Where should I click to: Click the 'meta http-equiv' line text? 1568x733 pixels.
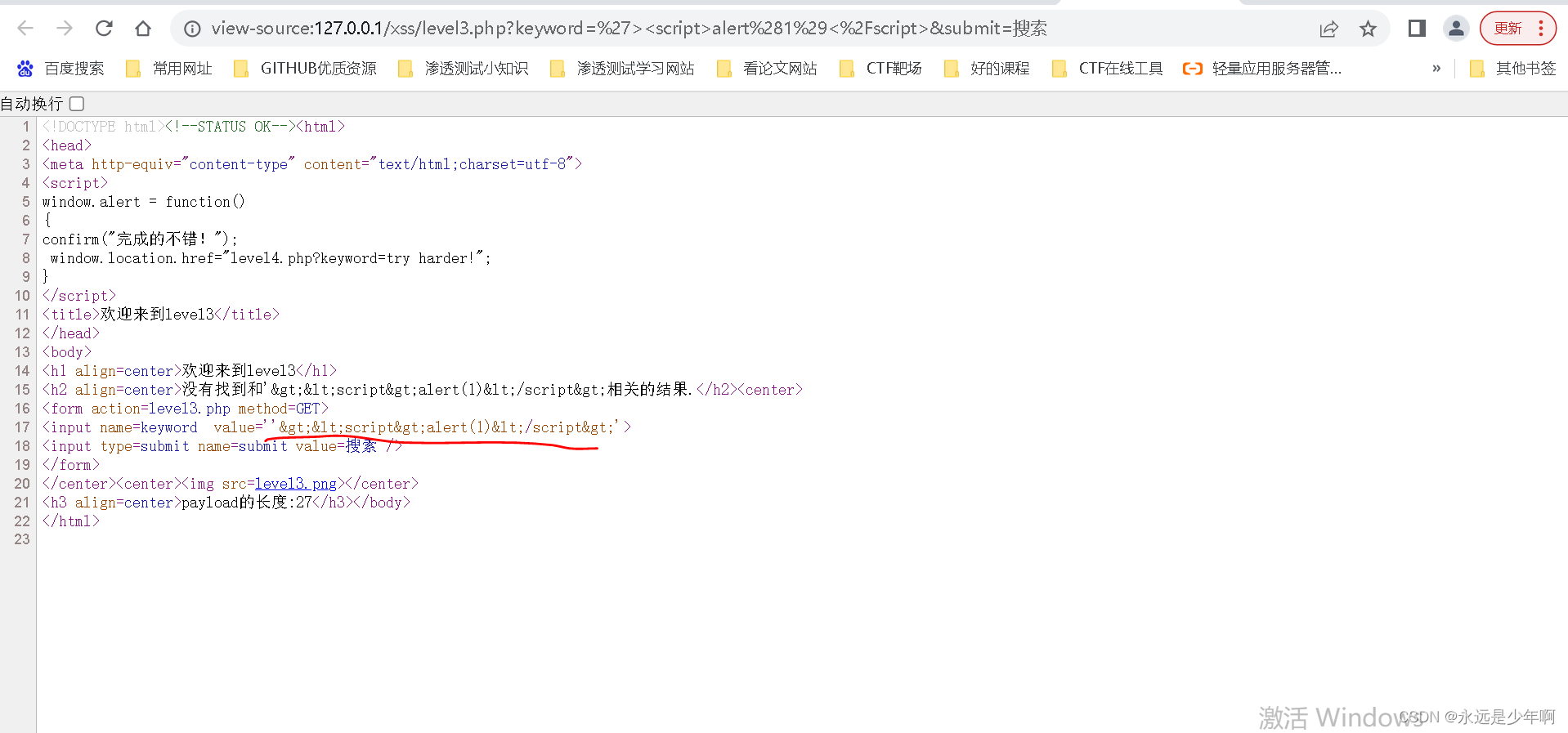click(x=312, y=164)
